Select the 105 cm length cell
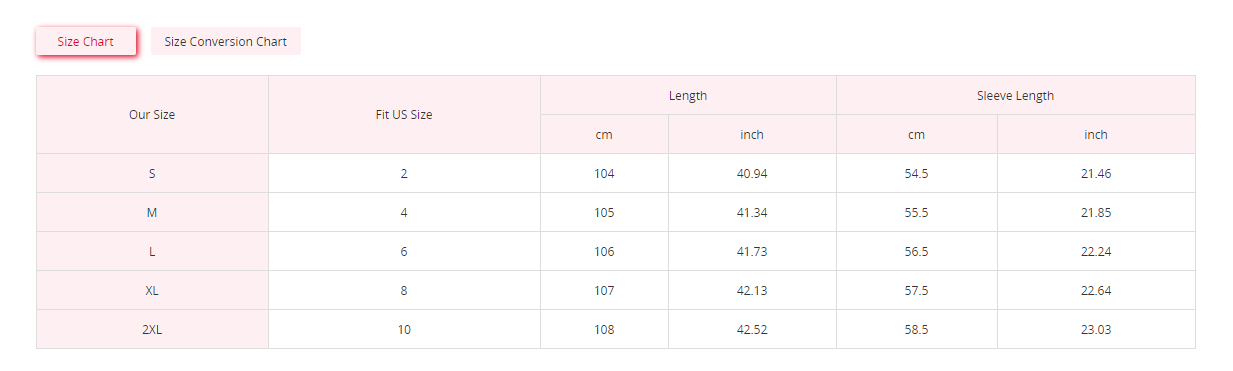1233x371 pixels. 604,212
